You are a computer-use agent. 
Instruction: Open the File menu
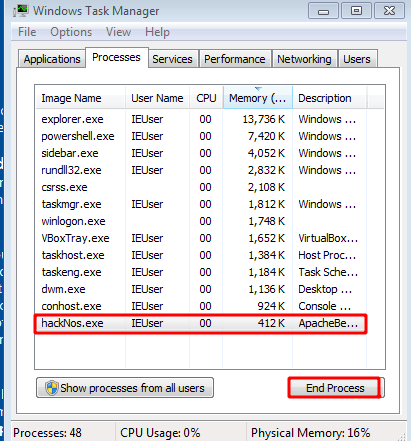pyautogui.click(x=27, y=32)
